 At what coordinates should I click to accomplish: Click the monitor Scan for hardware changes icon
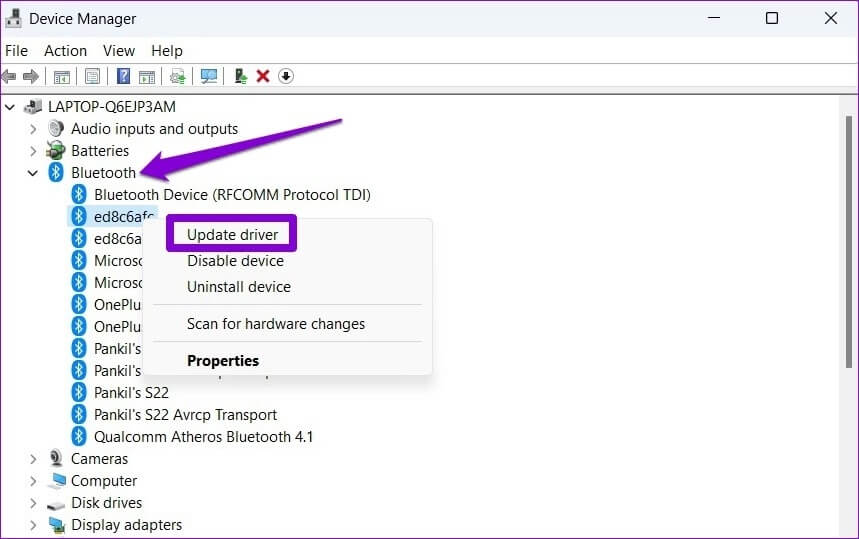pos(209,76)
